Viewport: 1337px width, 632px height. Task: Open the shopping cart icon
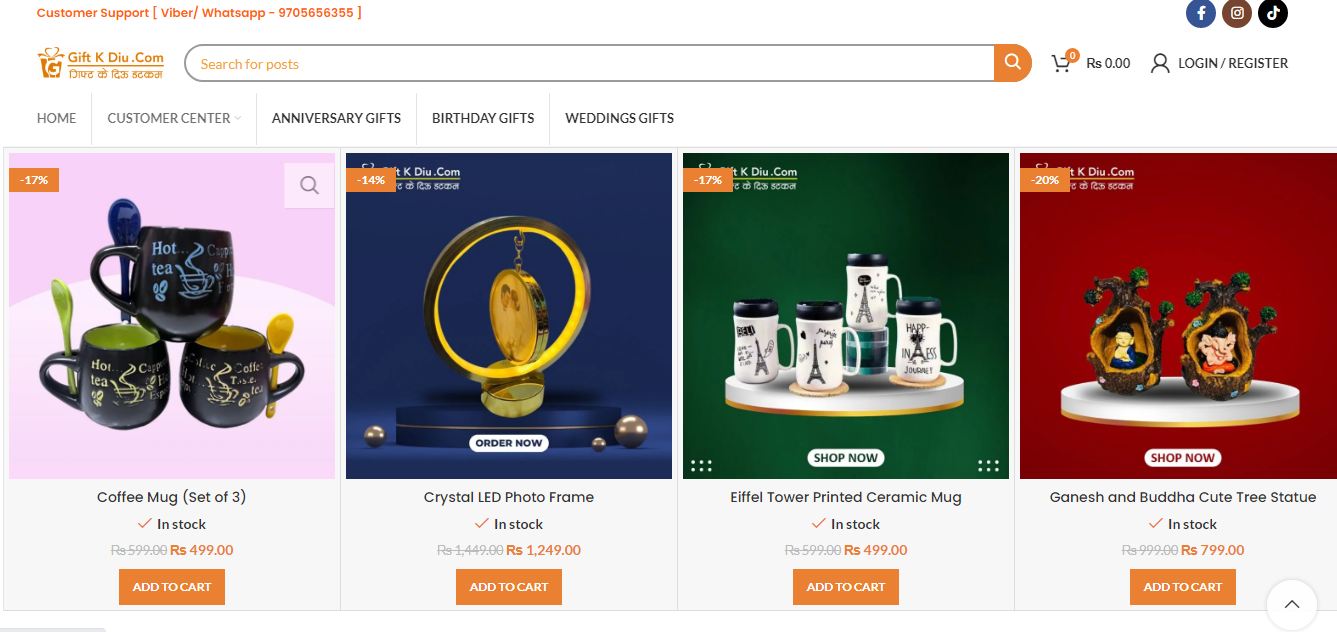coord(1062,63)
